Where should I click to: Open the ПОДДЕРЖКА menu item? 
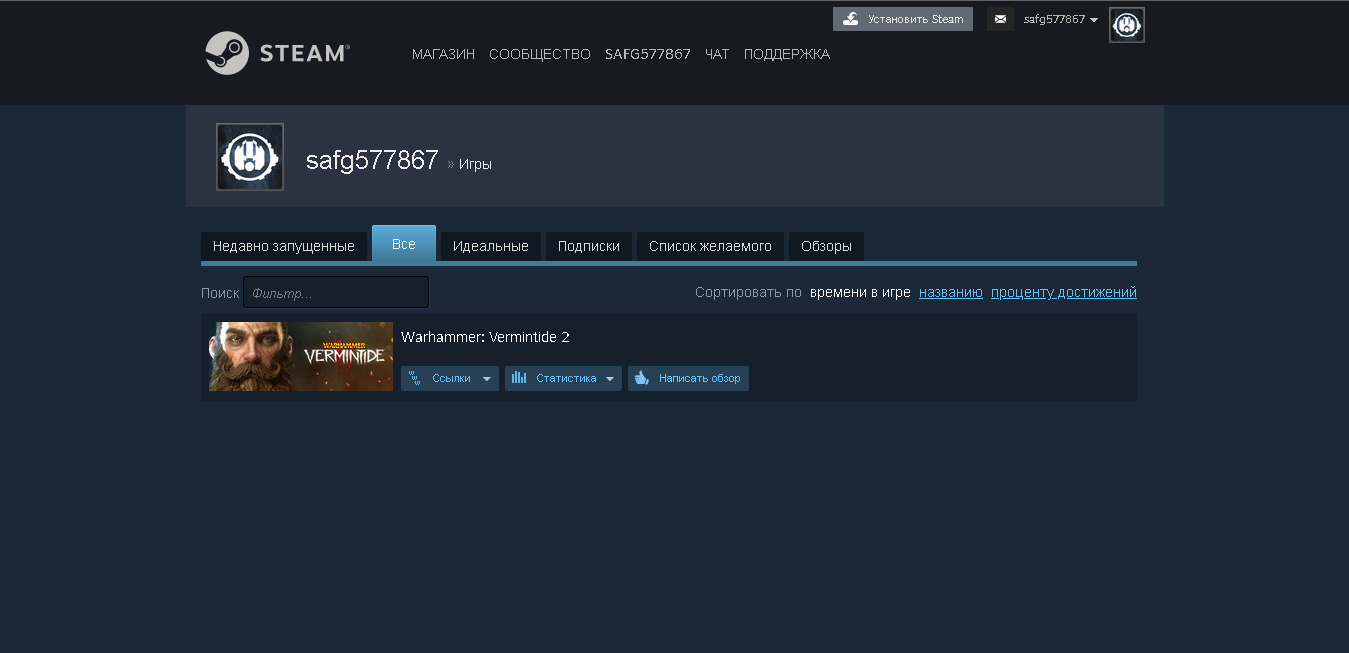pos(787,54)
